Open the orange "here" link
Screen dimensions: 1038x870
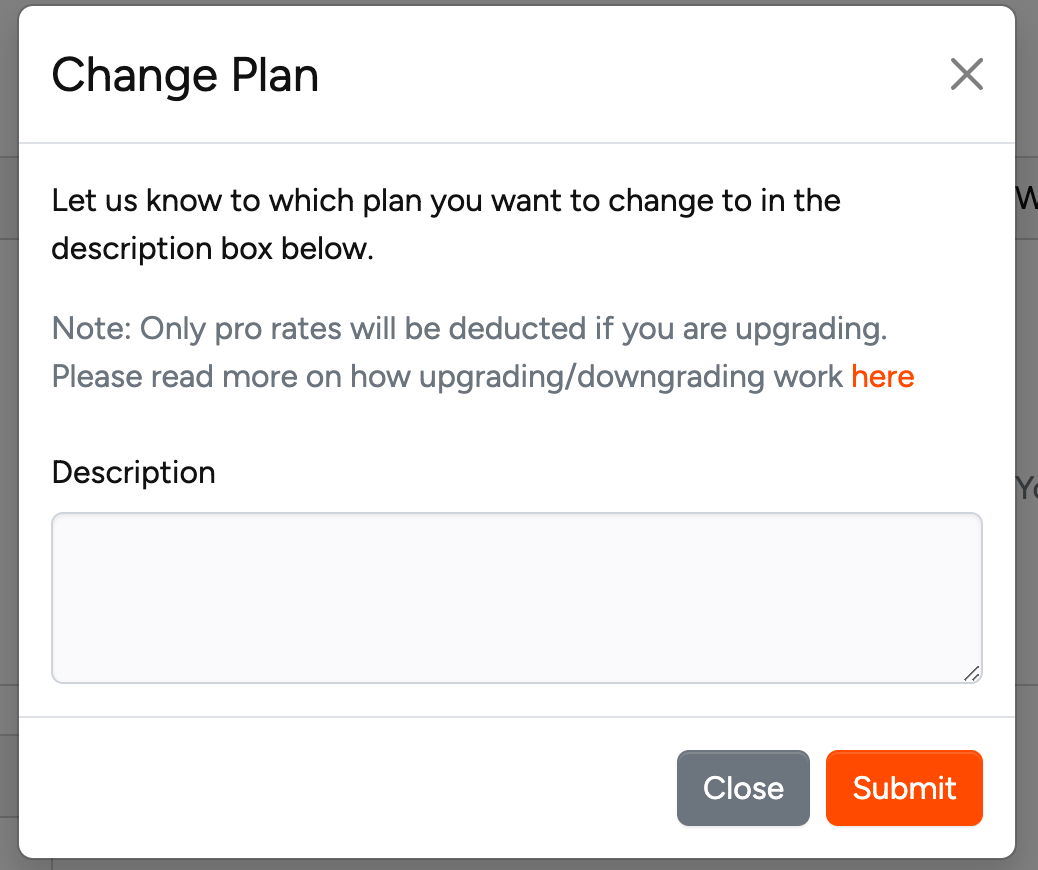(x=882, y=377)
